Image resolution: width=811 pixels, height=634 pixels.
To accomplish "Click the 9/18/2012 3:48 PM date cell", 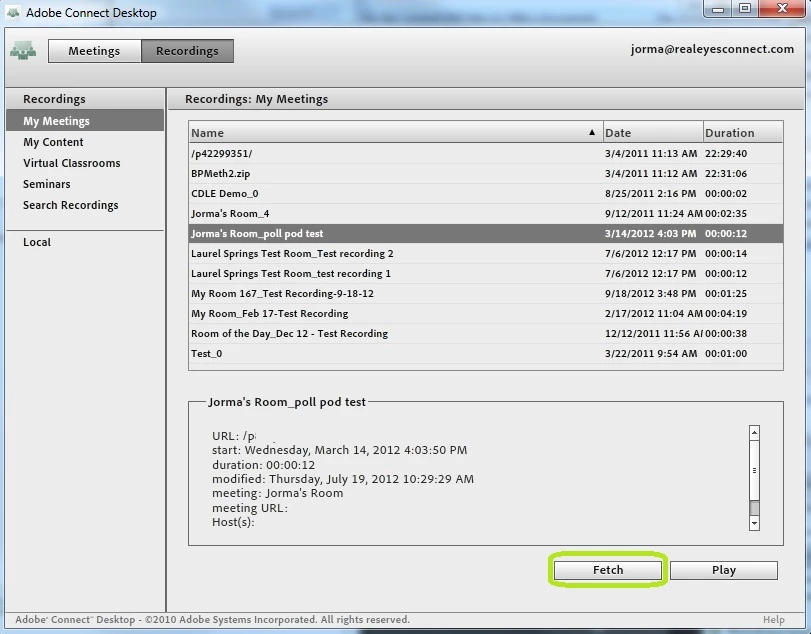I will [x=650, y=294].
